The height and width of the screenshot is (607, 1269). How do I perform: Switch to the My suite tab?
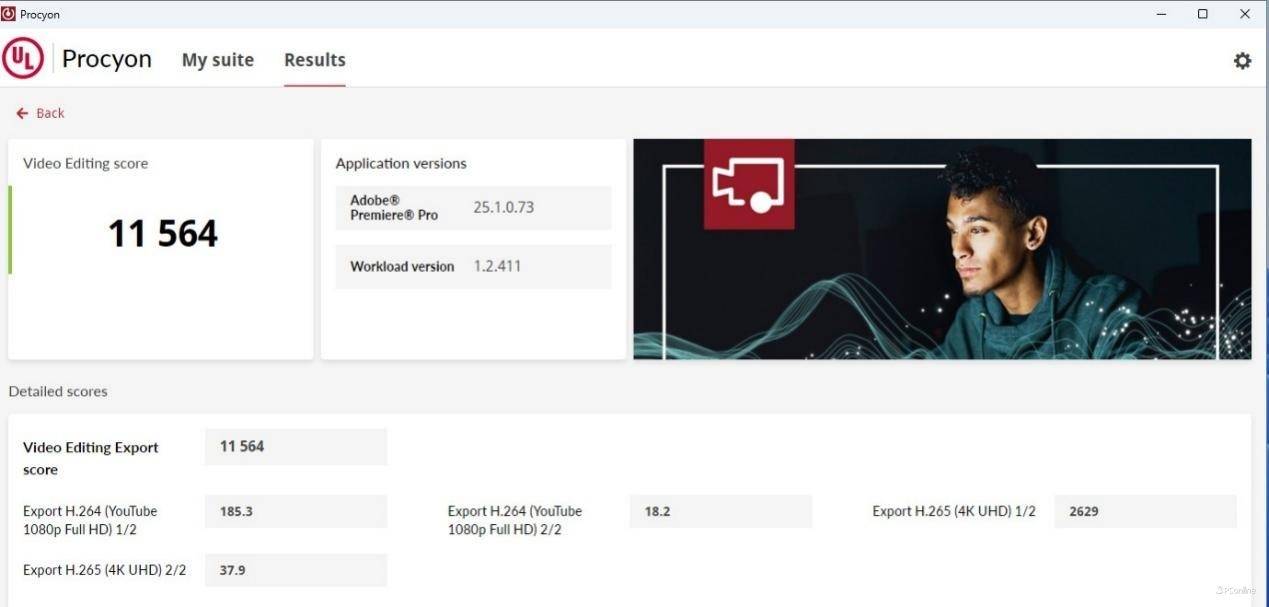point(218,60)
